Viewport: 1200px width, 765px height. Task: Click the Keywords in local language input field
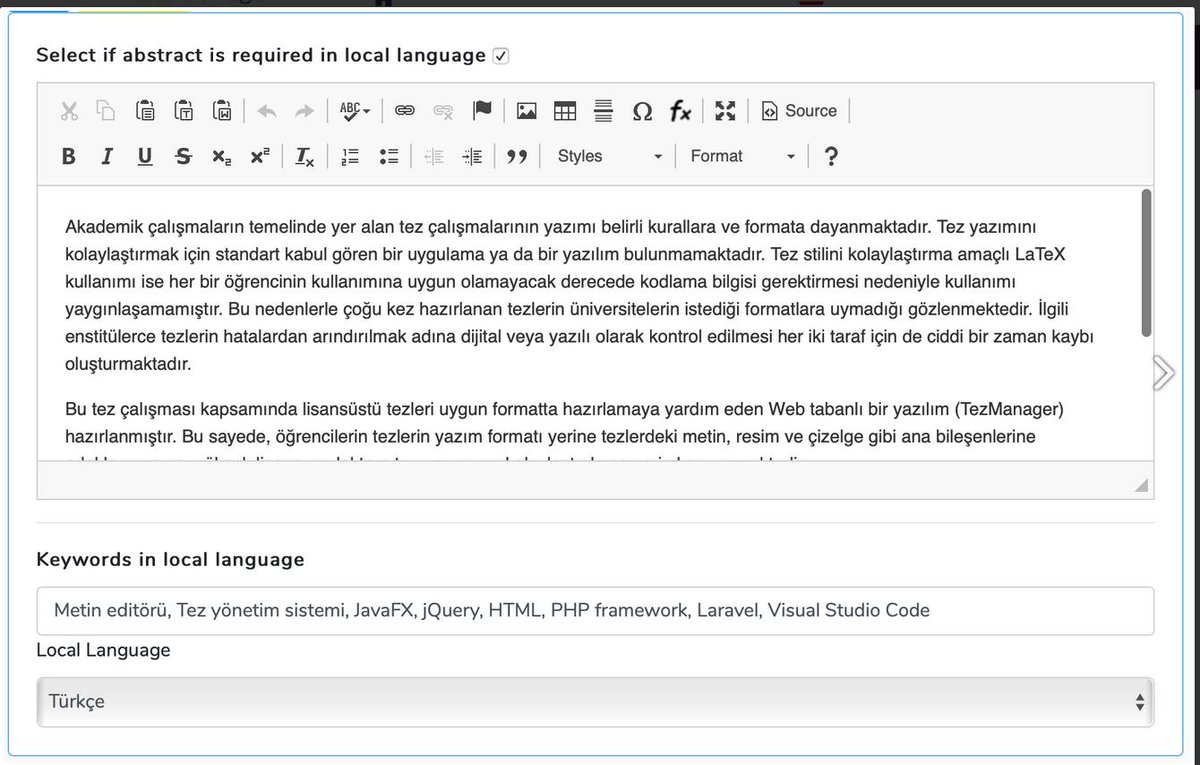pos(593,610)
